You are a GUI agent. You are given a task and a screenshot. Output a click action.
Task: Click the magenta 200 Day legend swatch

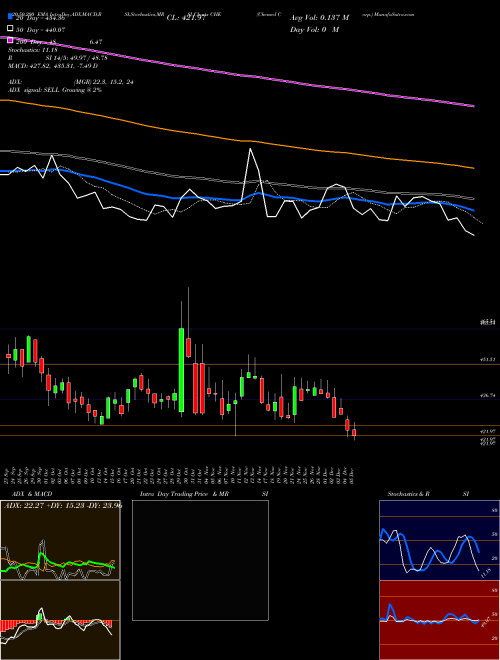[x=11, y=41]
